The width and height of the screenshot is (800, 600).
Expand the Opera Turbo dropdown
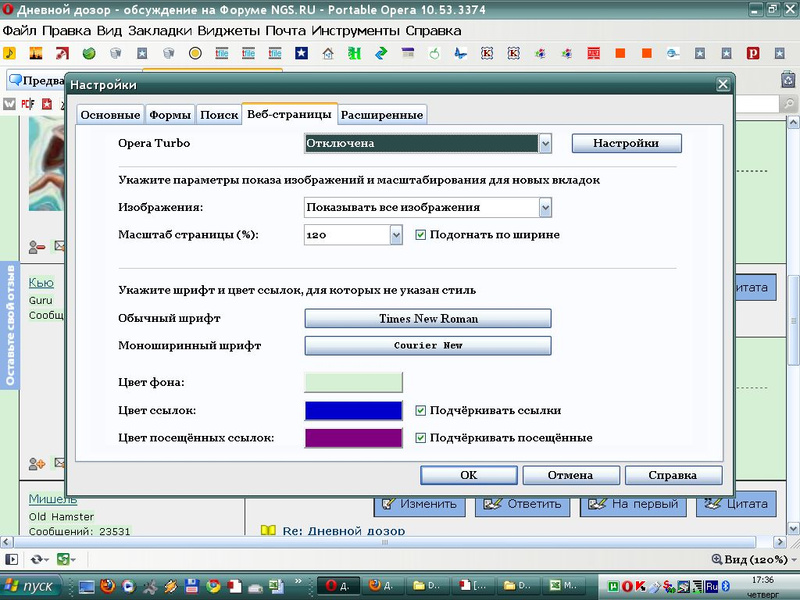click(545, 144)
